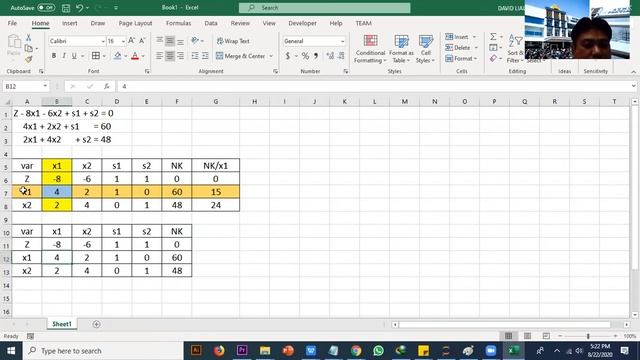Expand Merge & Center dropdown arrow
The height and width of the screenshot is (360, 640).
point(271,56)
